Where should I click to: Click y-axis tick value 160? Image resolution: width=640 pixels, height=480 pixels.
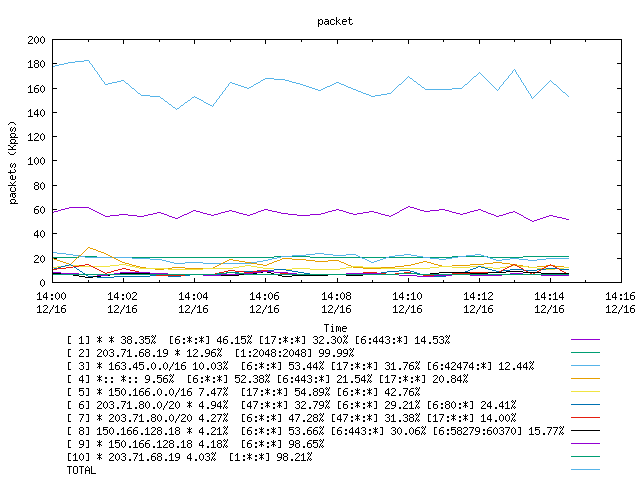(x=36, y=89)
